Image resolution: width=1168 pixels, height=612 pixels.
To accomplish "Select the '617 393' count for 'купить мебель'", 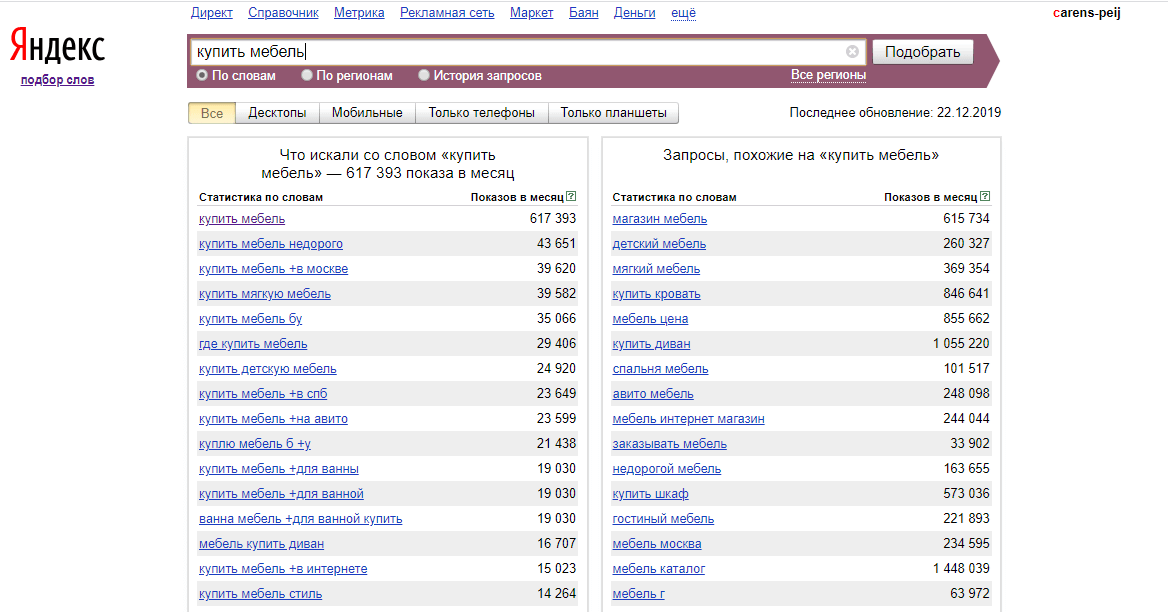I will pyautogui.click(x=553, y=219).
